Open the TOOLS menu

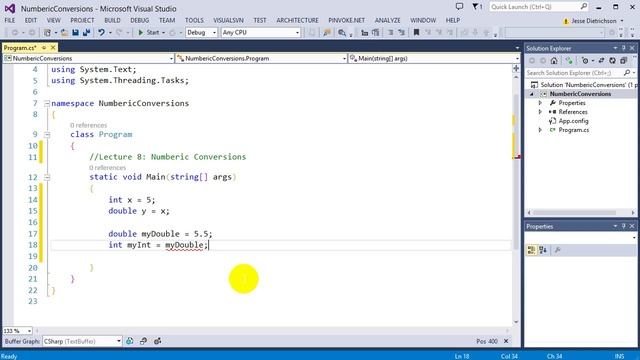194,20
